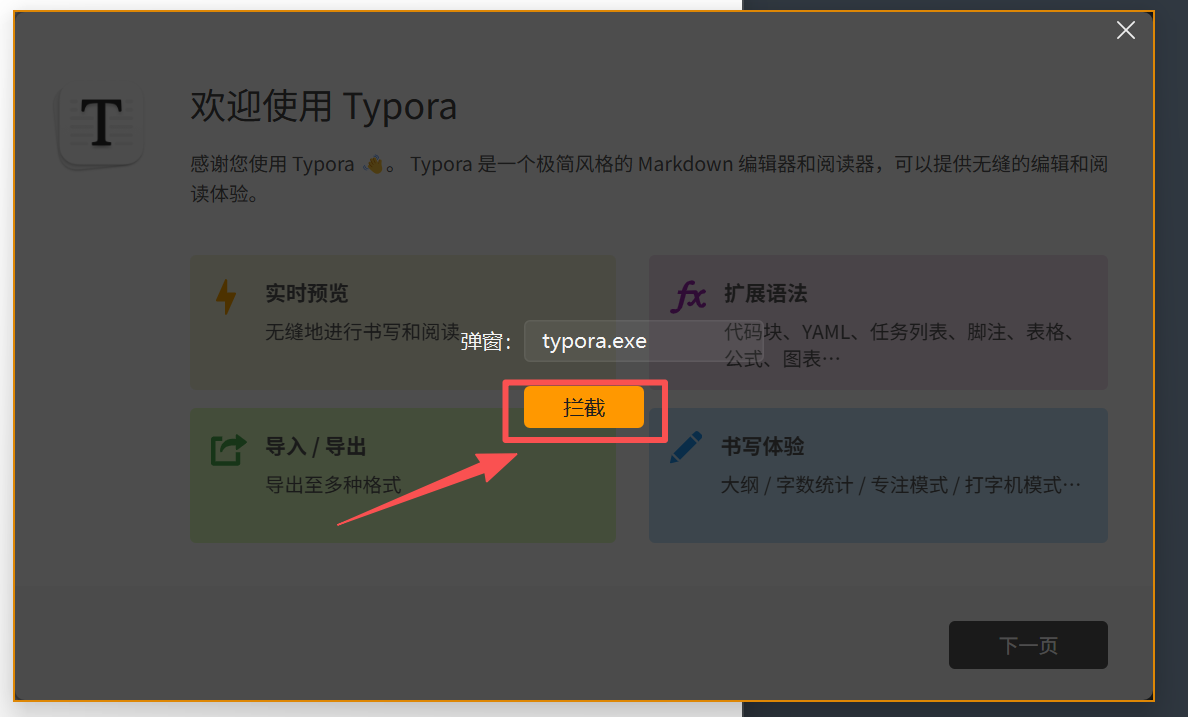Click the 下一页 next page button
Screen dimensions: 1188x717
click(1028, 645)
